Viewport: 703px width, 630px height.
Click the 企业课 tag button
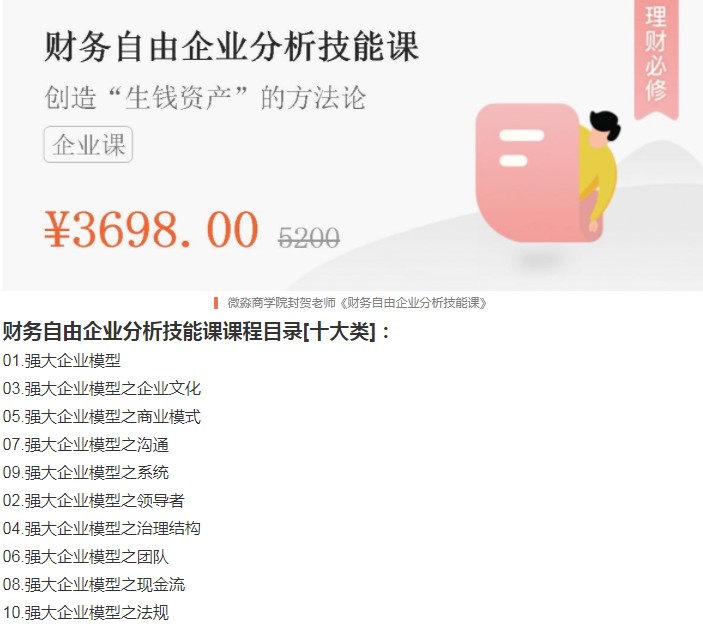[88, 144]
